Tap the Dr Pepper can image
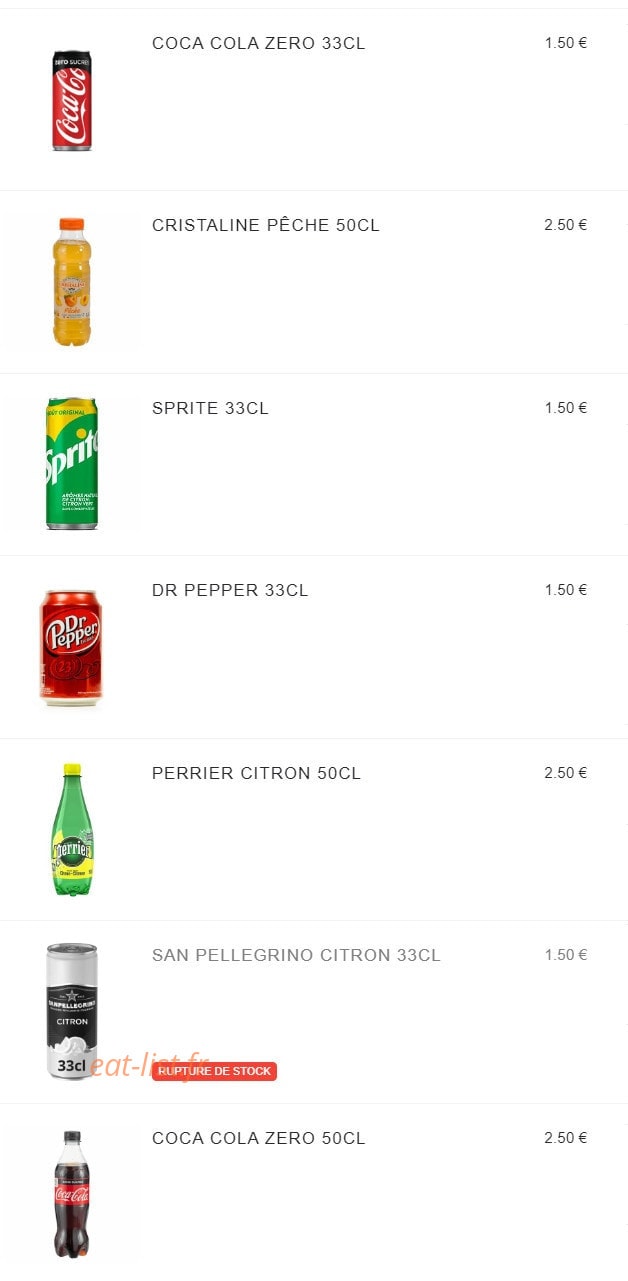 click(x=71, y=648)
